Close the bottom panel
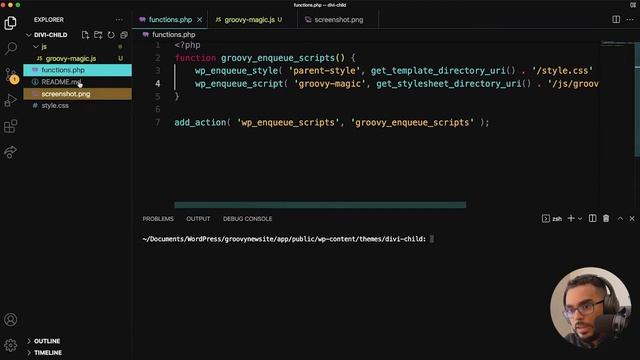 pos(632,219)
